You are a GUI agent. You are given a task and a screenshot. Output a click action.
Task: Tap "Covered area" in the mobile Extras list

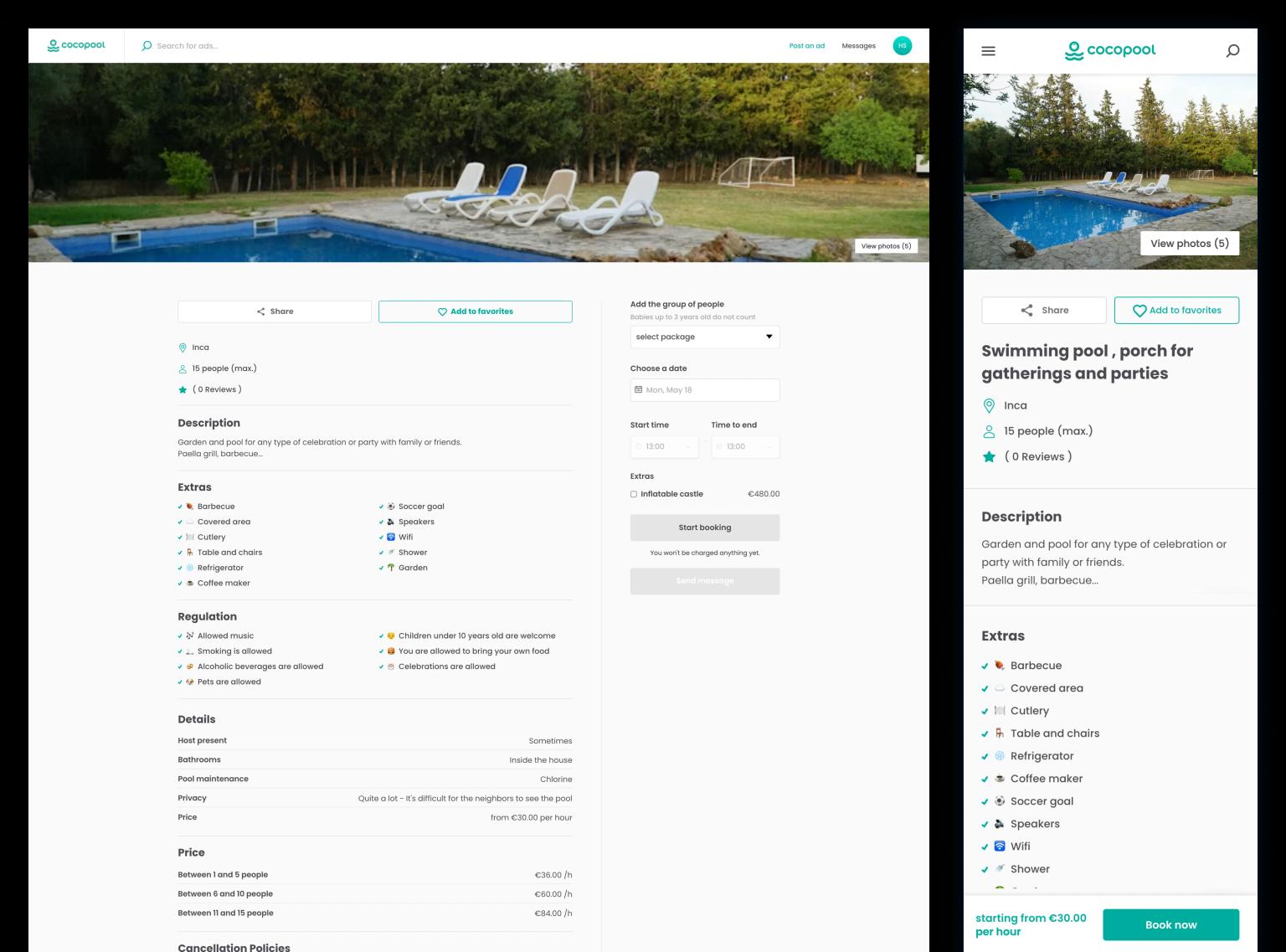click(x=1047, y=688)
